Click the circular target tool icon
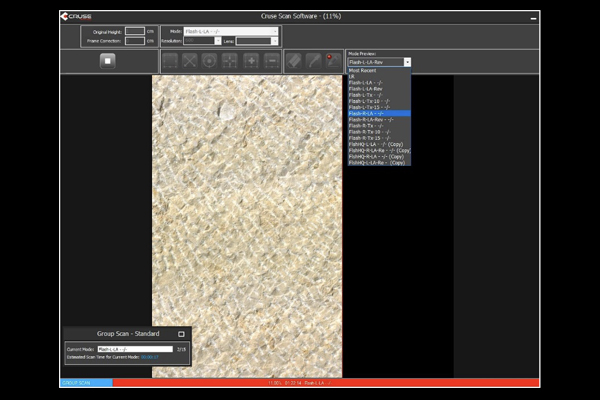600x400 pixels. [x=210, y=61]
